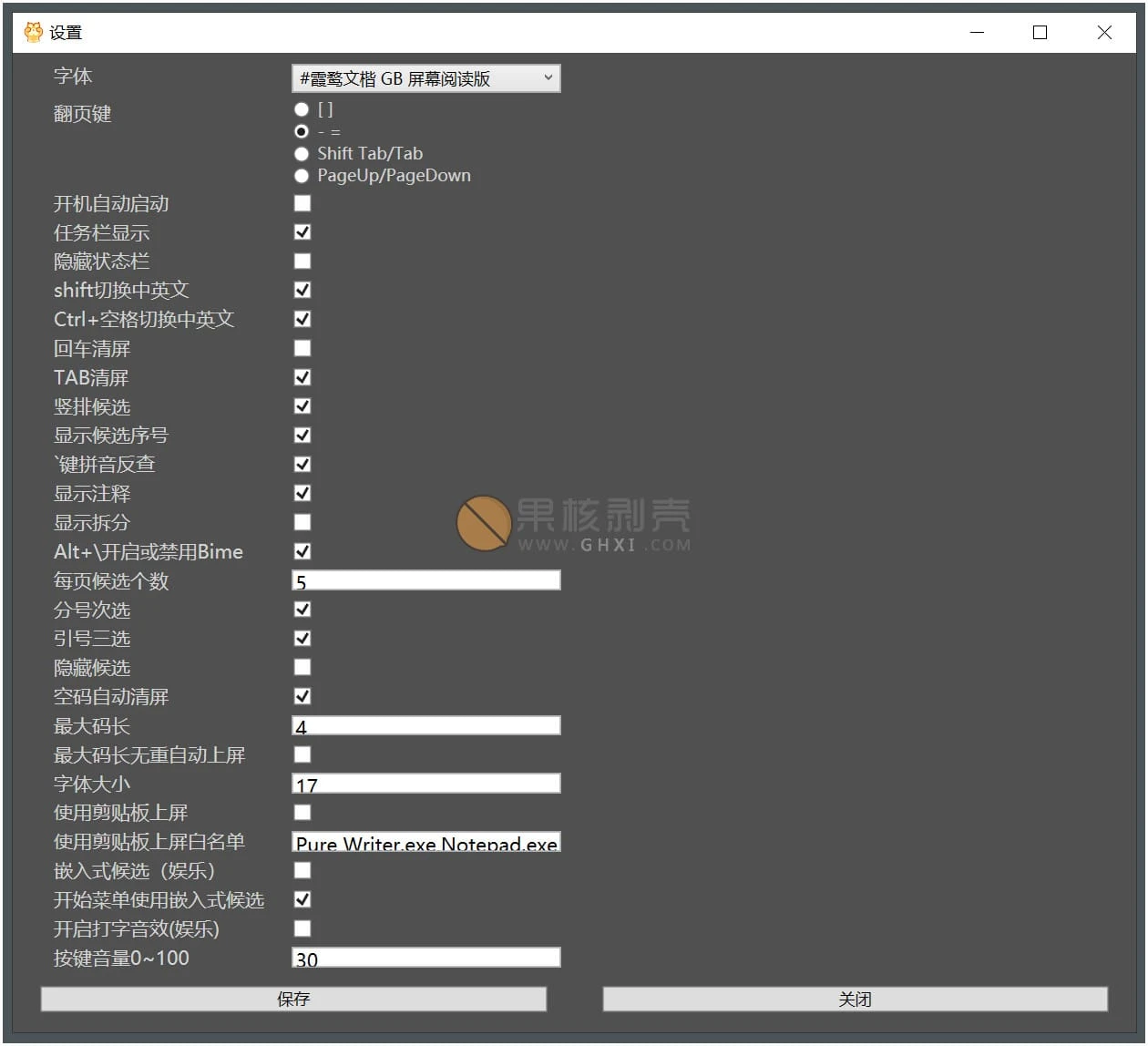1148x1046 pixels.
Task: Click the 字体大小 font size field
Action: [x=425, y=783]
